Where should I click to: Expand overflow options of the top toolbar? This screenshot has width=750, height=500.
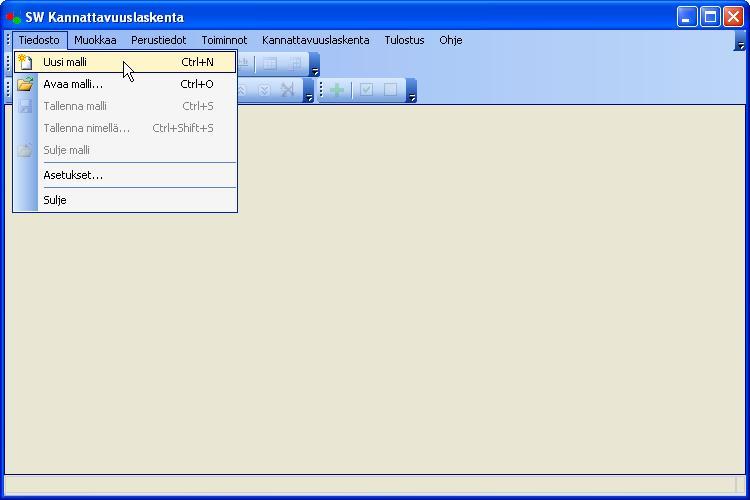(315, 65)
